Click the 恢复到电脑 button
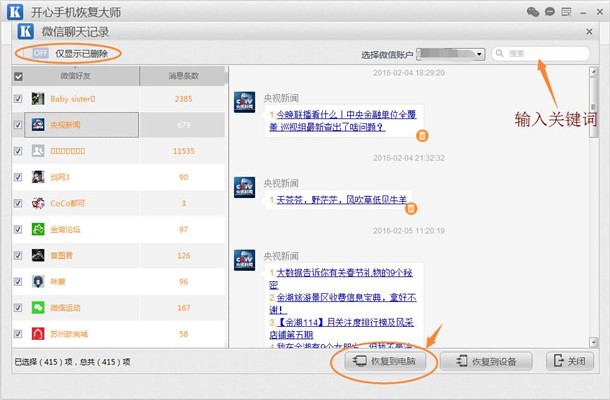 tap(385, 361)
